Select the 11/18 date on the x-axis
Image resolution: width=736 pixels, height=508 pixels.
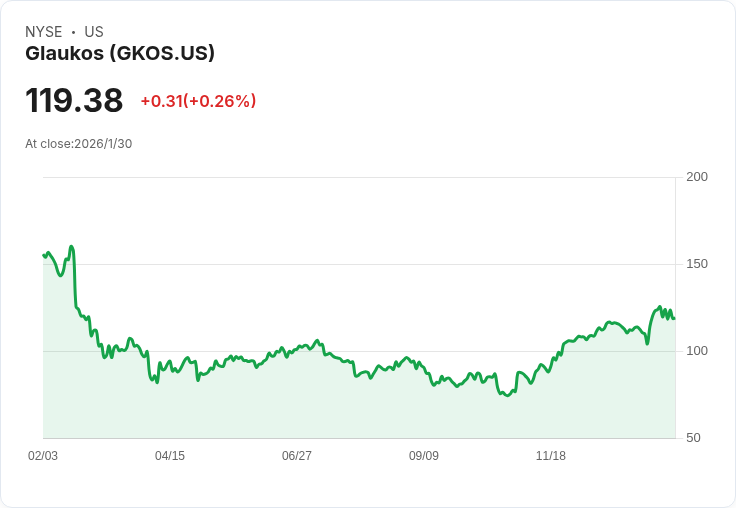[551, 456]
